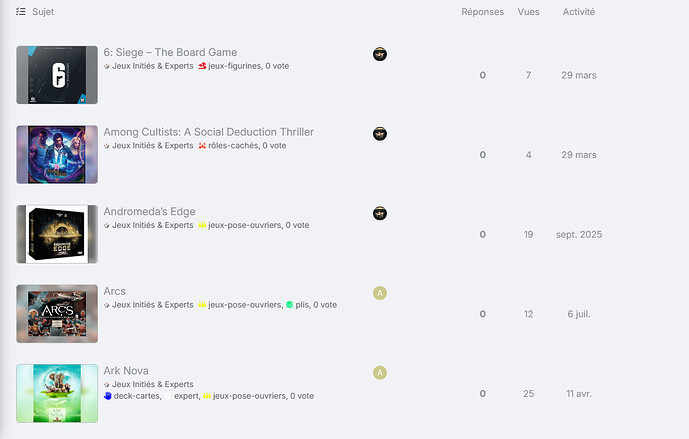Click the 'A' avatar on Arcs row

coord(380,293)
